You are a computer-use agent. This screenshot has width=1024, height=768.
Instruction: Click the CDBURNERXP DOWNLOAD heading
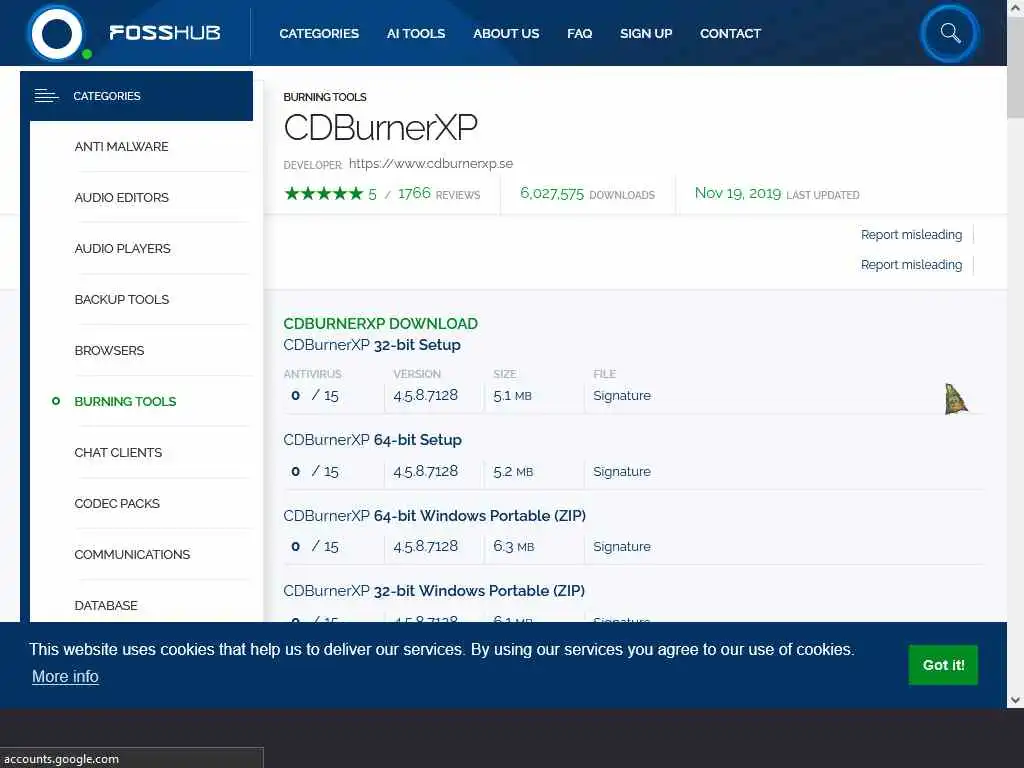click(x=381, y=323)
